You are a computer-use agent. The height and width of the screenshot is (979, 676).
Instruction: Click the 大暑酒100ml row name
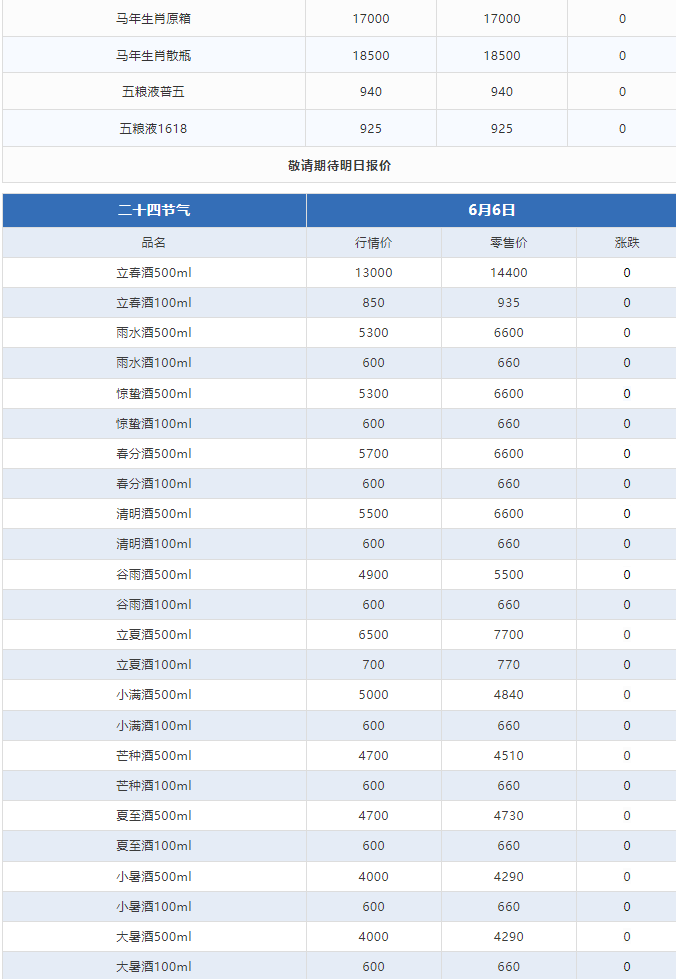coord(154,967)
